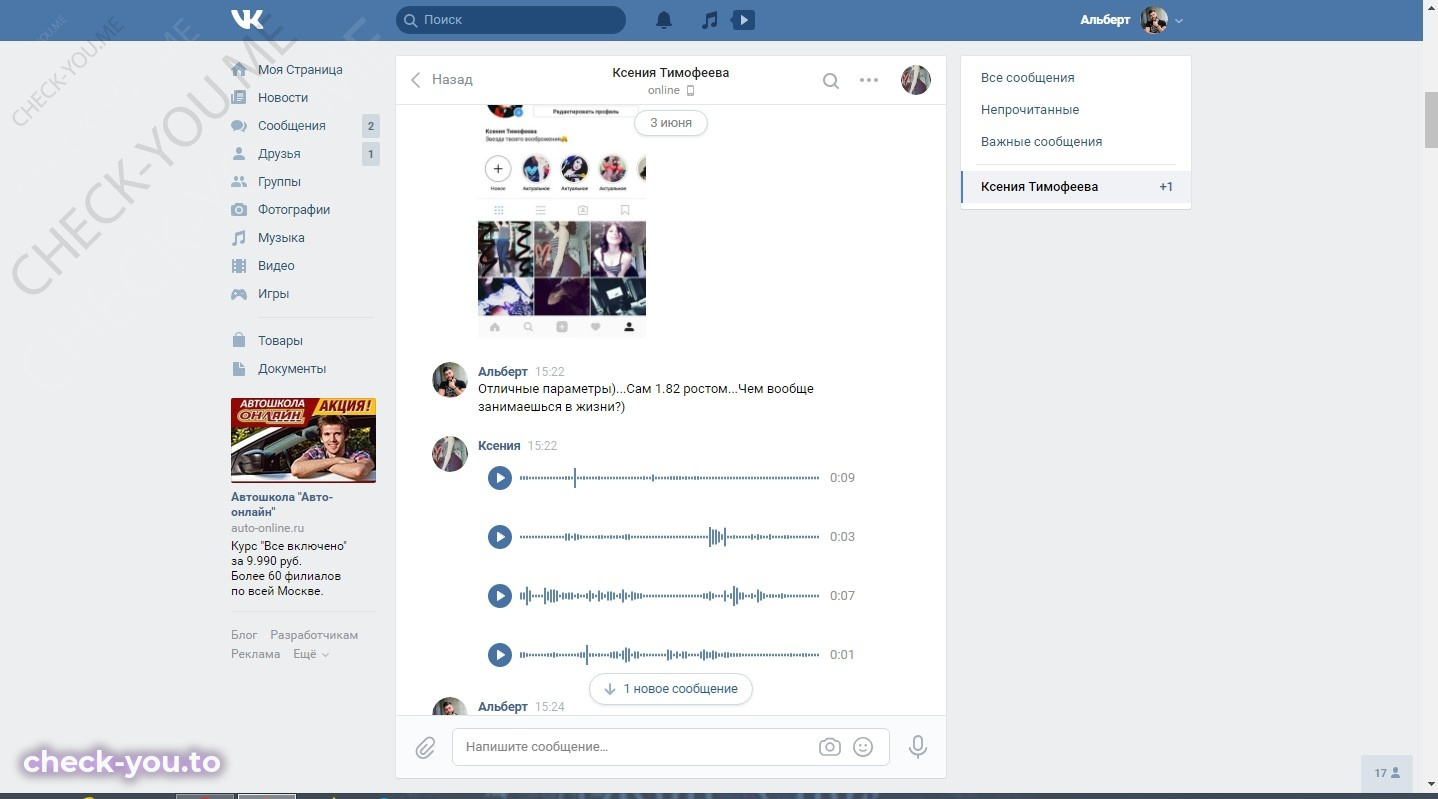Click the gamepad icon beside Игры
Viewport: 1438px width, 799px height.
[x=239, y=294]
